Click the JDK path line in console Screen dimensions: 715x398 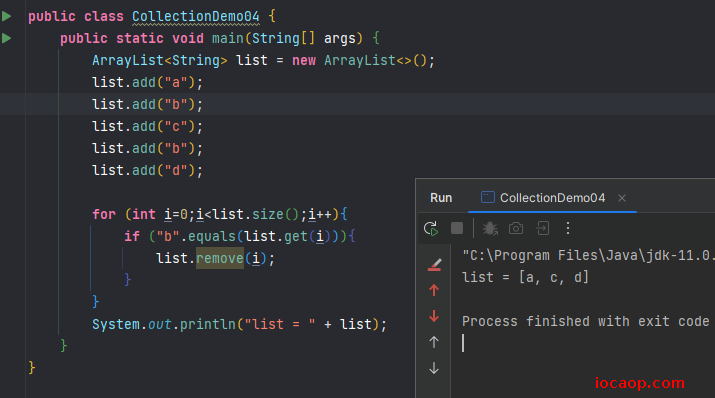588,255
